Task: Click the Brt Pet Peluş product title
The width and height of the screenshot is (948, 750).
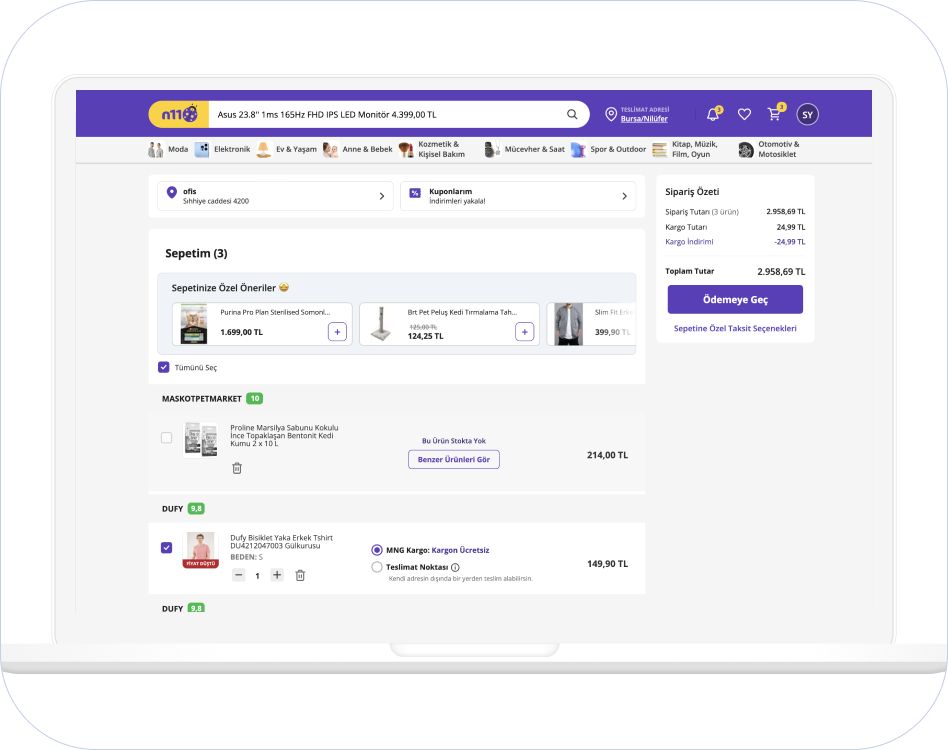Action: (x=462, y=312)
